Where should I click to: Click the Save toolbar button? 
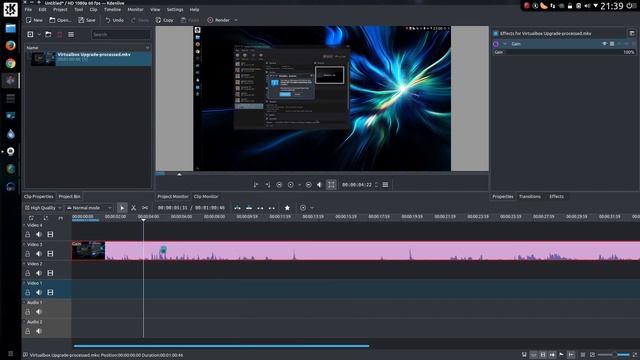click(87, 20)
